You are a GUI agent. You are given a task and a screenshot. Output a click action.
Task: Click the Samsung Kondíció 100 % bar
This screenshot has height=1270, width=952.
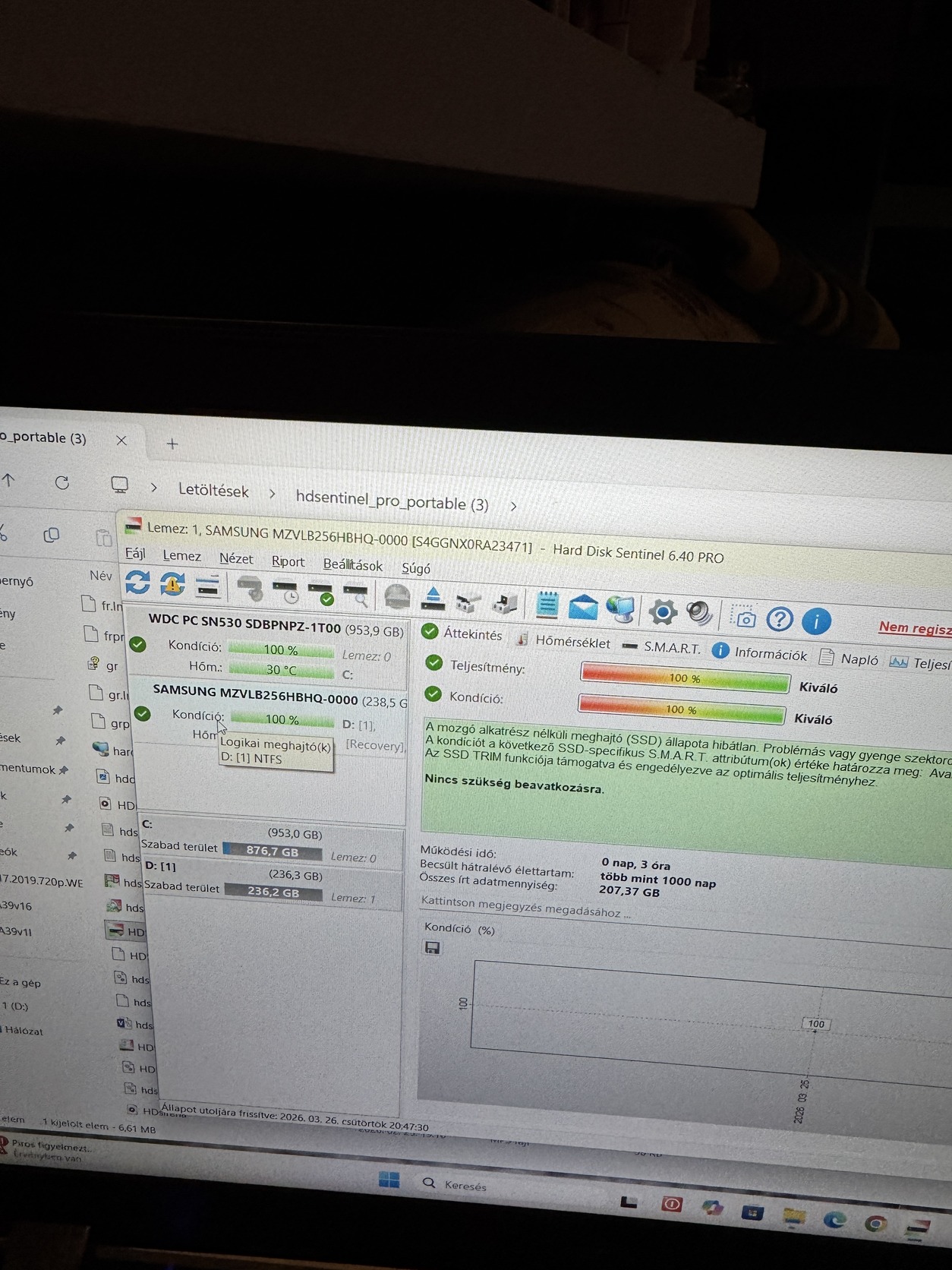[282, 719]
